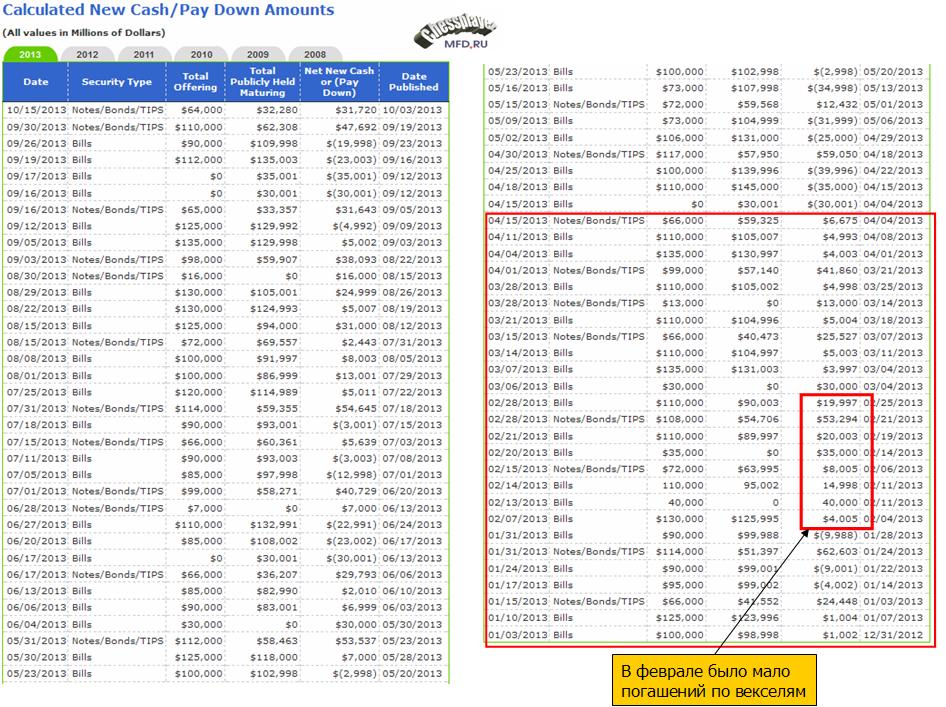Click Net New Cash or (Pay Down) header
Image resolution: width=946 pixels, height=707 pixels.
pyautogui.click(x=339, y=82)
